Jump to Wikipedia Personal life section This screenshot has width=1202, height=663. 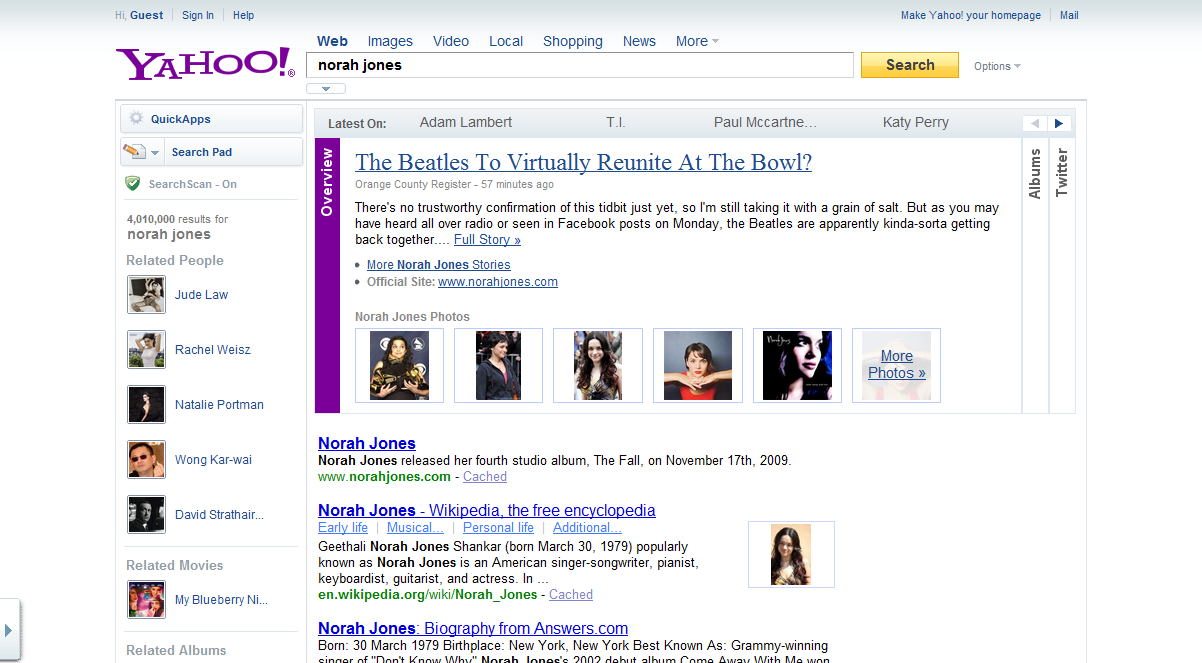point(498,528)
